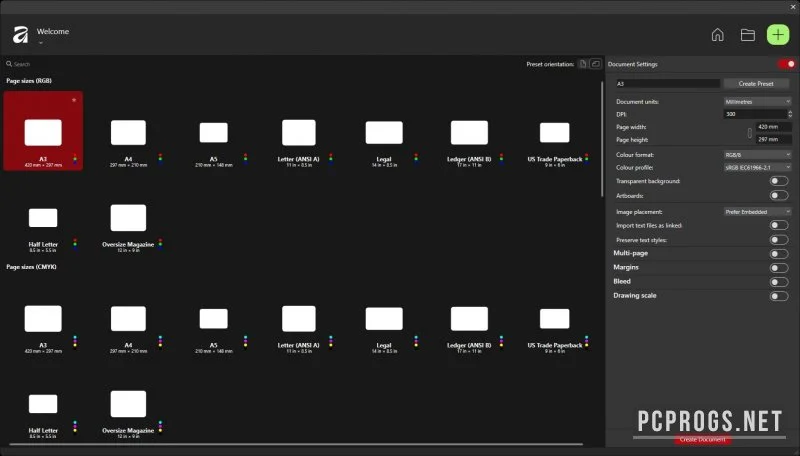This screenshot has height=456, width=800.
Task: Enable Transparent background
Action: click(779, 181)
